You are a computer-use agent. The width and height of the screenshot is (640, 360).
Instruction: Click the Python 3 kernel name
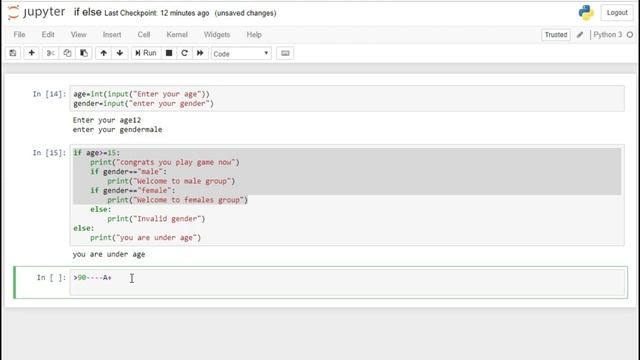click(607, 35)
